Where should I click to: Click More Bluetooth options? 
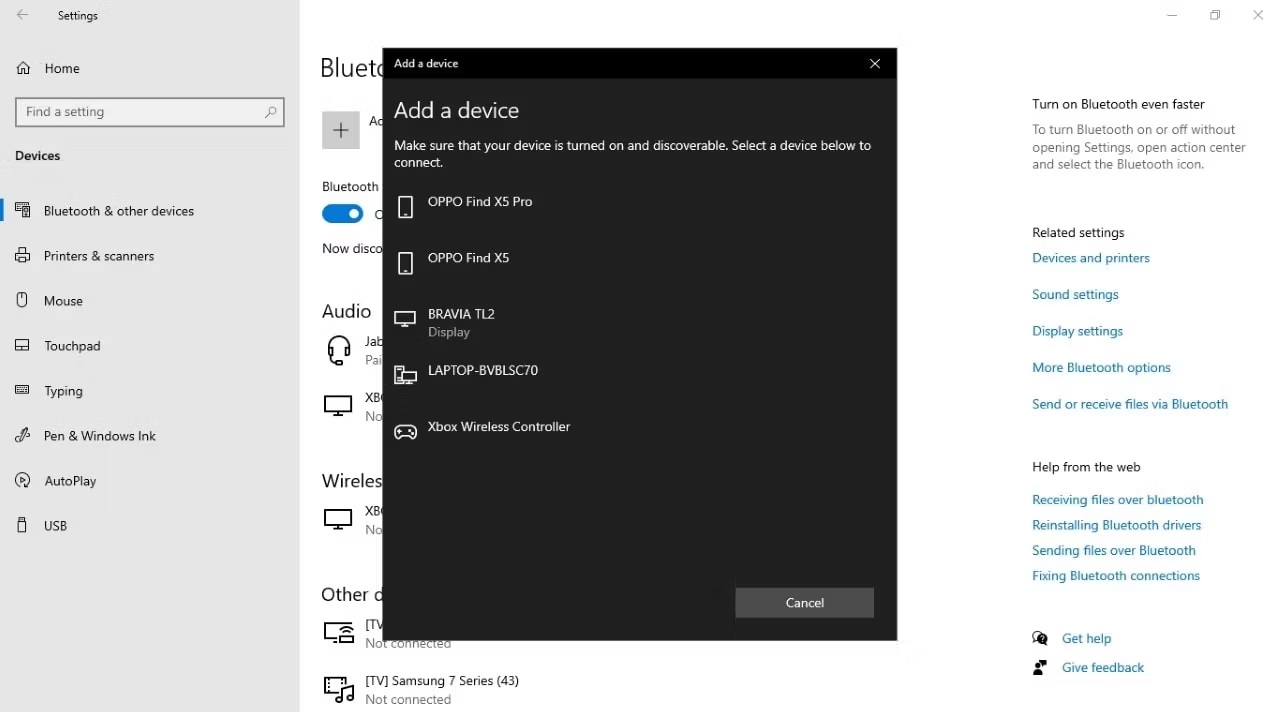(x=1101, y=367)
